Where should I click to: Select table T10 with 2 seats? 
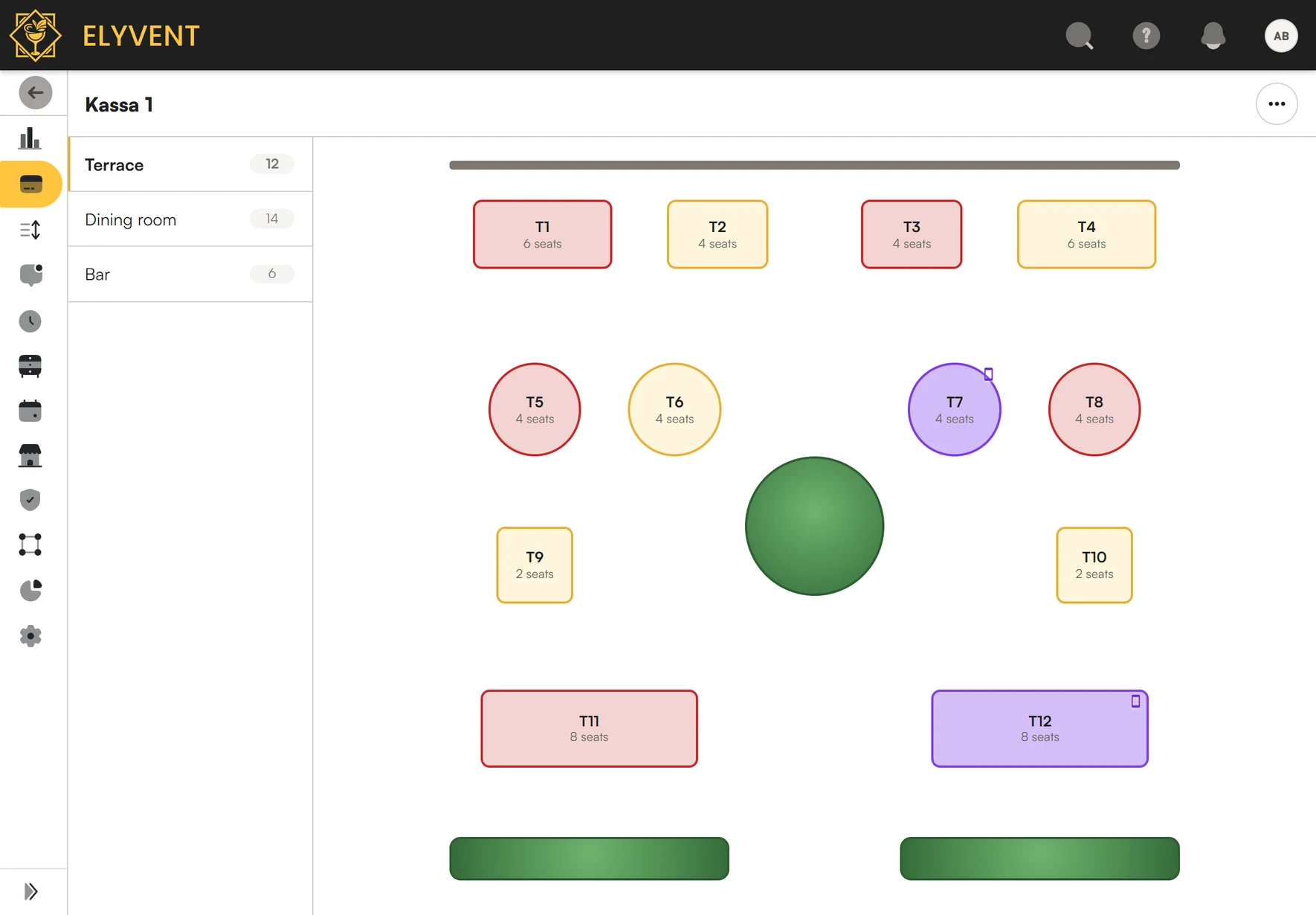[1094, 565]
